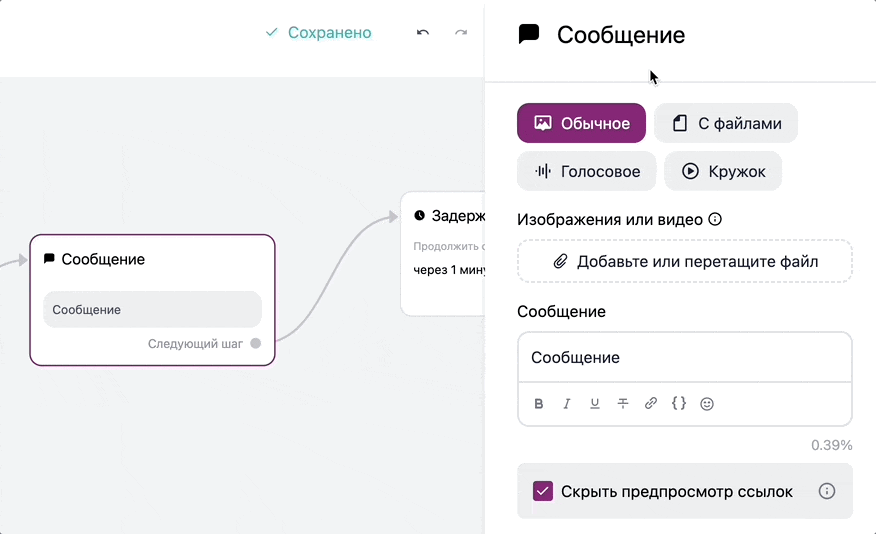
Task: Toggle italic formatting in message editor
Action: [x=566, y=403]
